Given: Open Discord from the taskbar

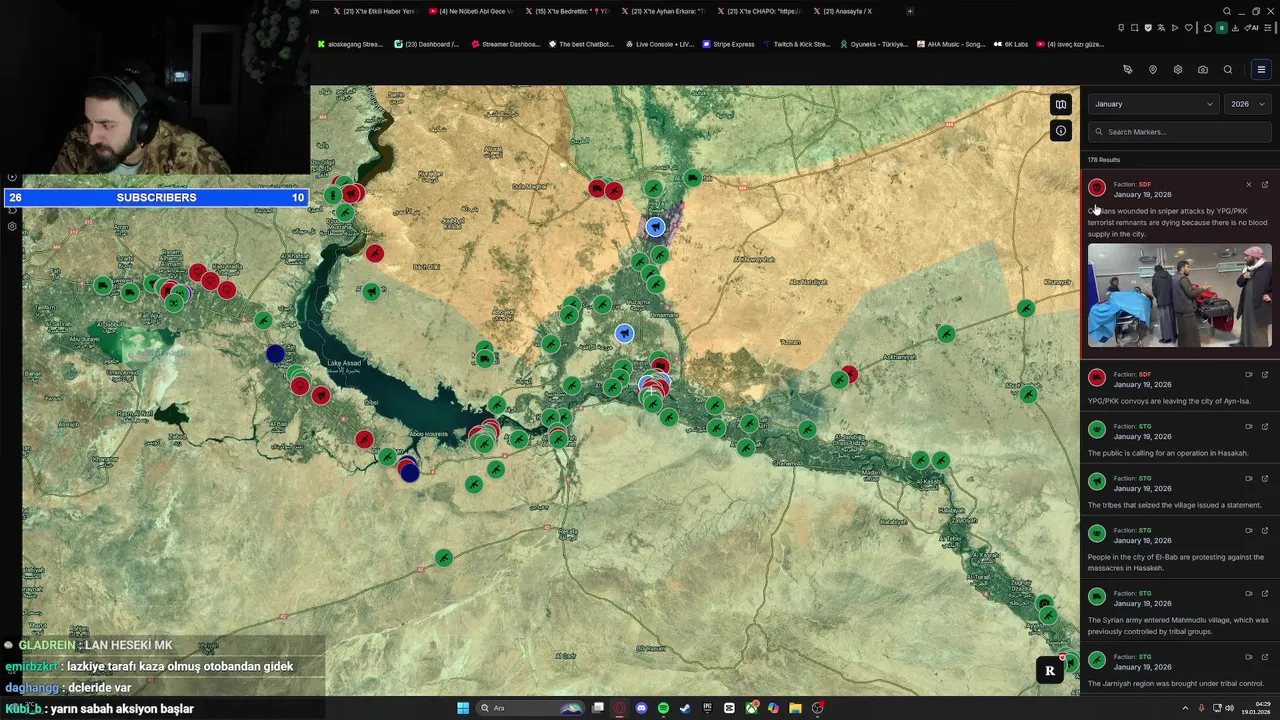Looking at the screenshot, I should click(641, 708).
